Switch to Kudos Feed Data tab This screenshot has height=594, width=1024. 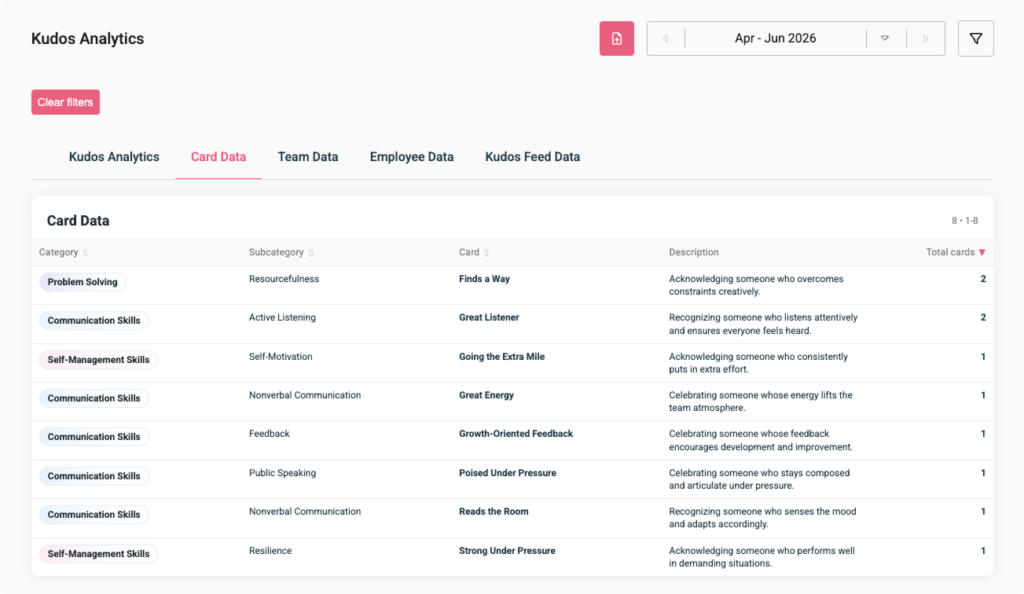[532, 157]
